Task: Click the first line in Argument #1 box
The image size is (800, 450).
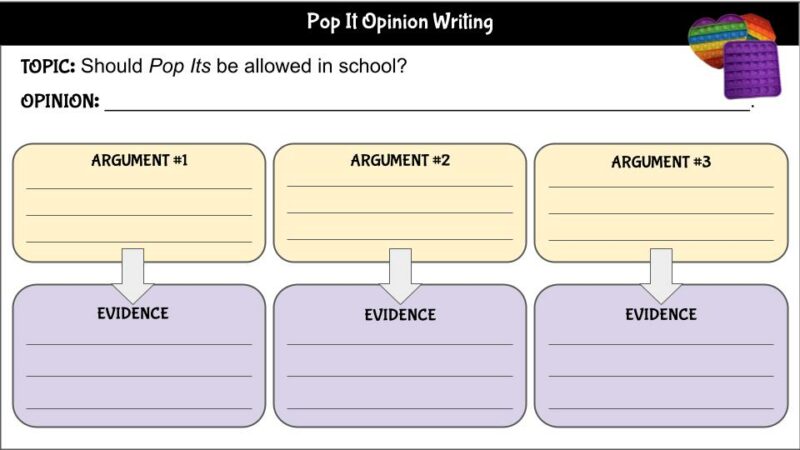Action: tap(139, 186)
